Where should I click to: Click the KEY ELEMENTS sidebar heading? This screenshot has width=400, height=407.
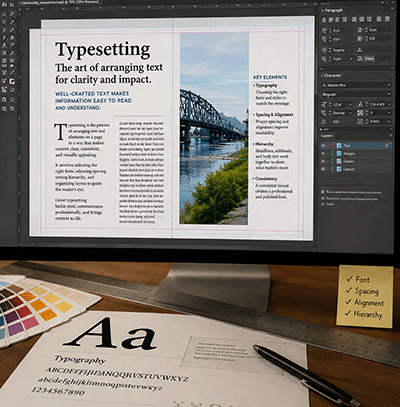[x=270, y=77]
